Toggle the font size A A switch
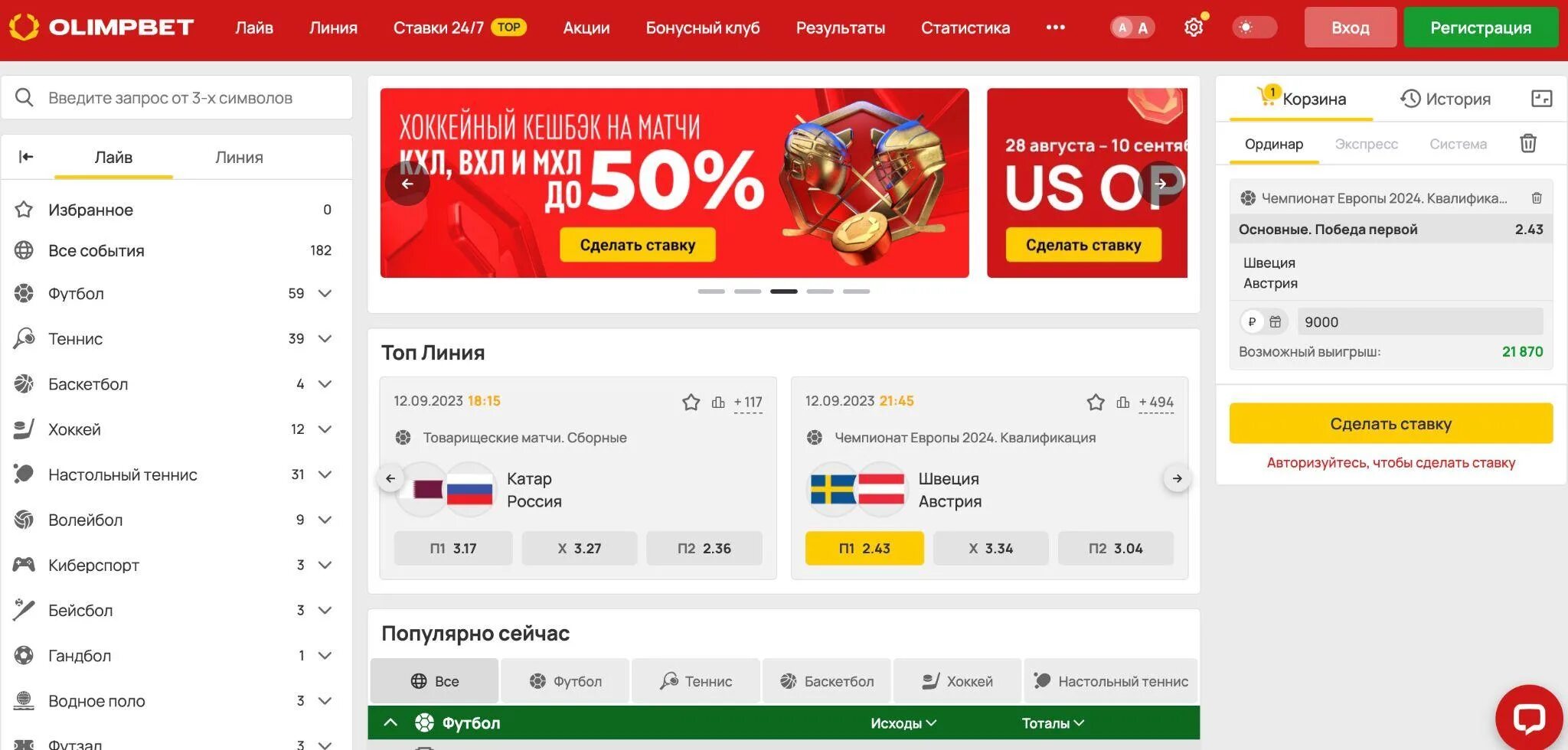 (x=1132, y=28)
